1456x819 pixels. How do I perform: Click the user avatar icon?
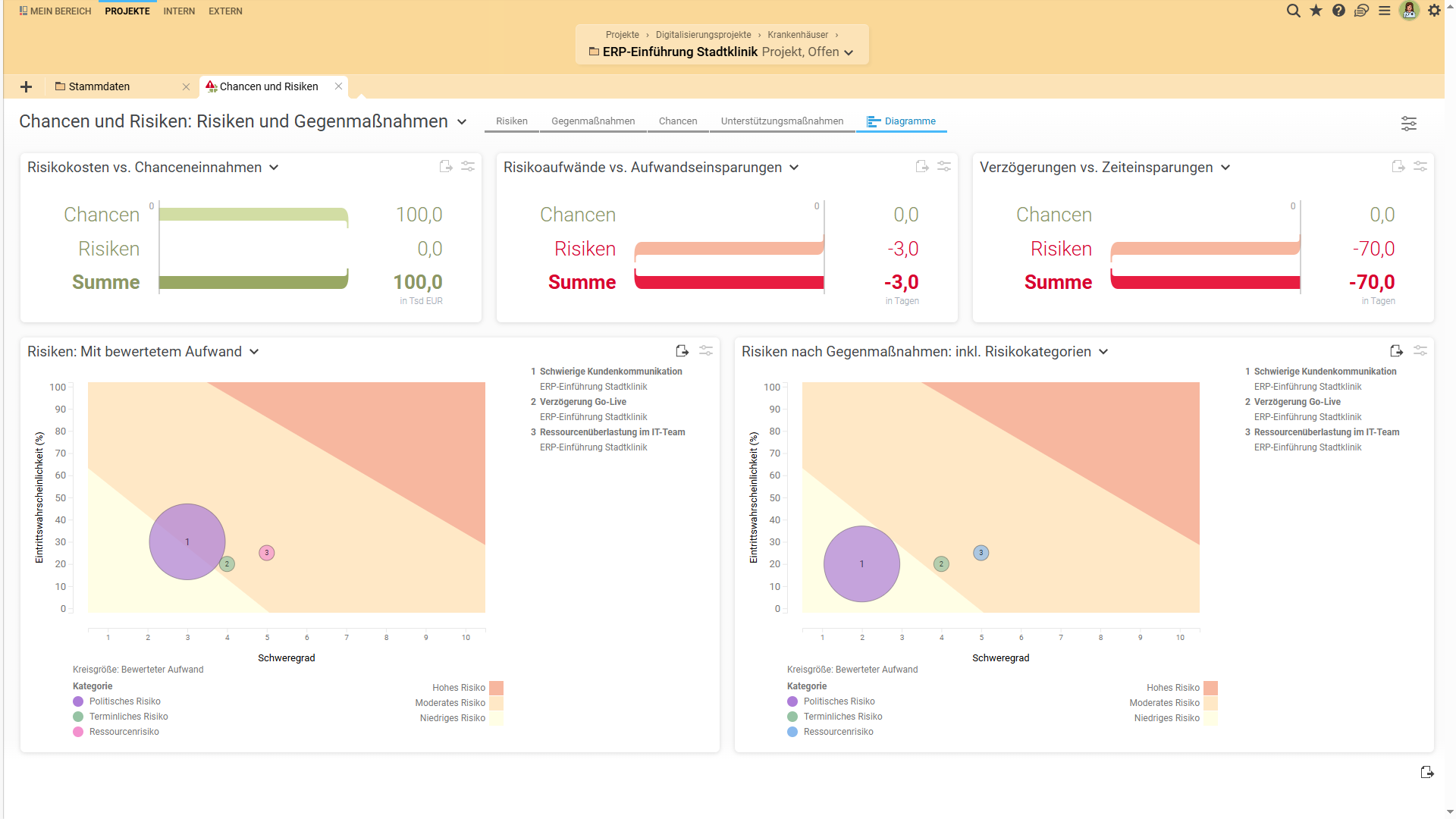(1409, 11)
